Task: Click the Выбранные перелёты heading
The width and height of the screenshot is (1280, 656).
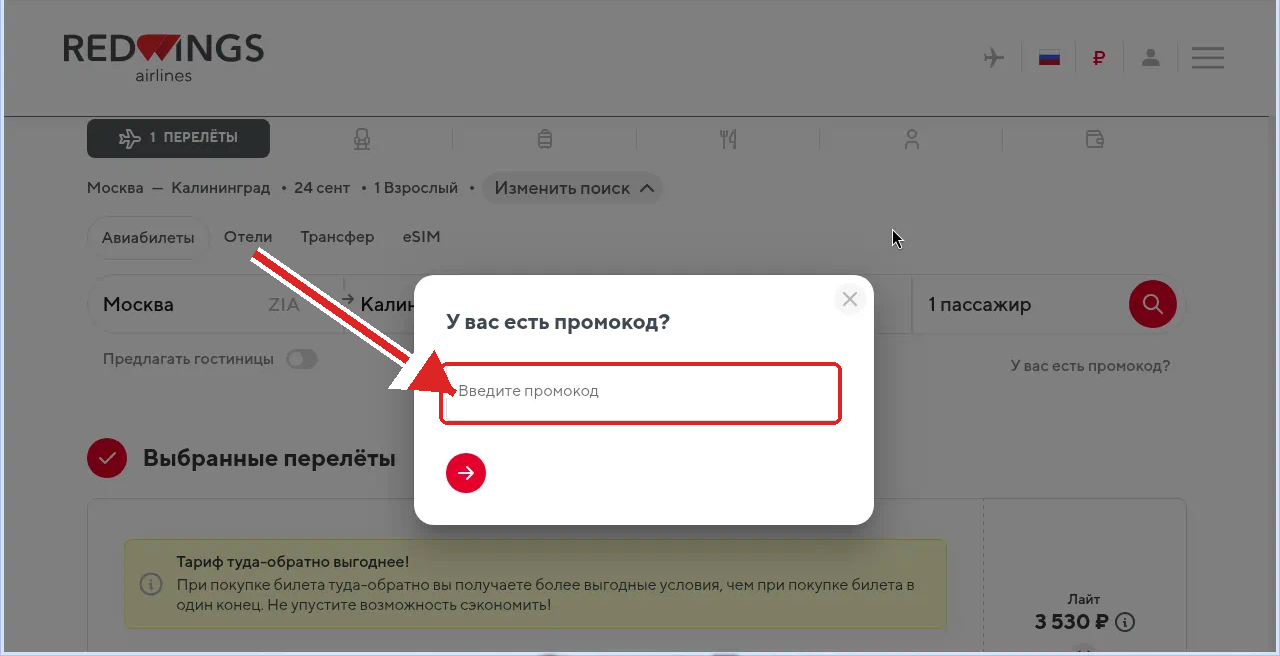Action: [x=269, y=459]
